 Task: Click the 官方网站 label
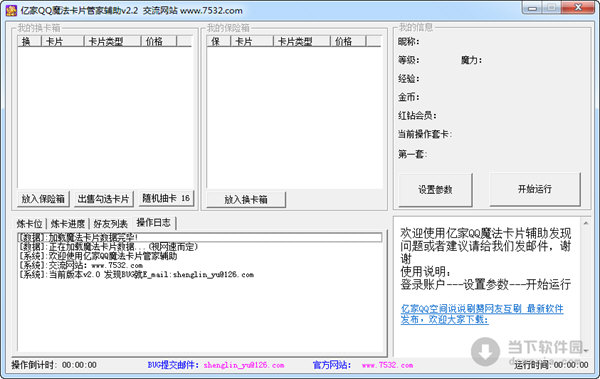[331, 365]
